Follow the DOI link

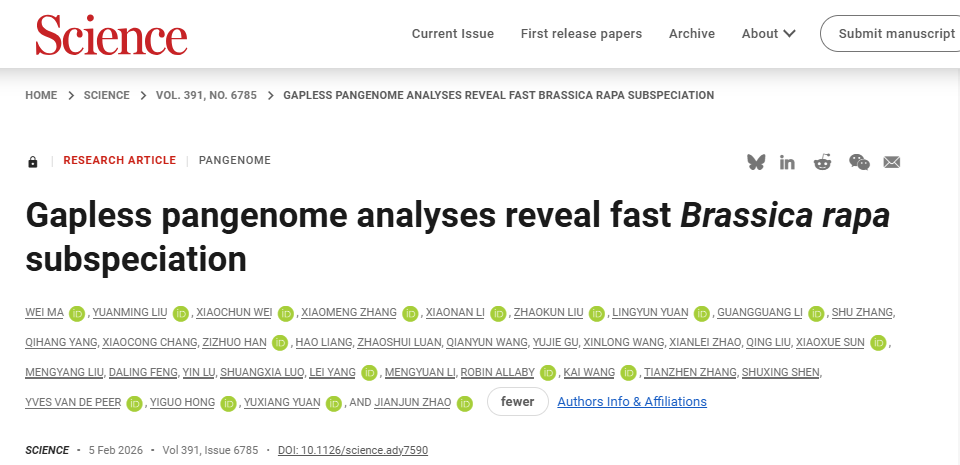(x=353, y=450)
